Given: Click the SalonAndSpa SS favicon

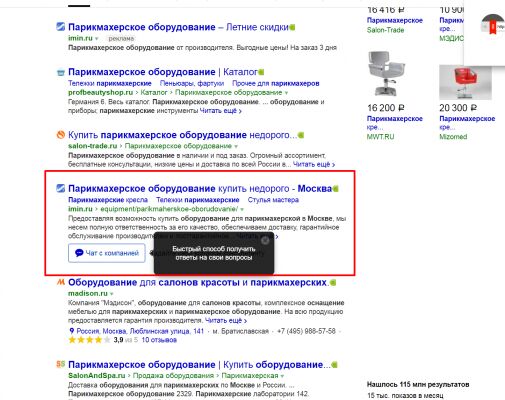Looking at the screenshot, I should [x=60, y=364].
